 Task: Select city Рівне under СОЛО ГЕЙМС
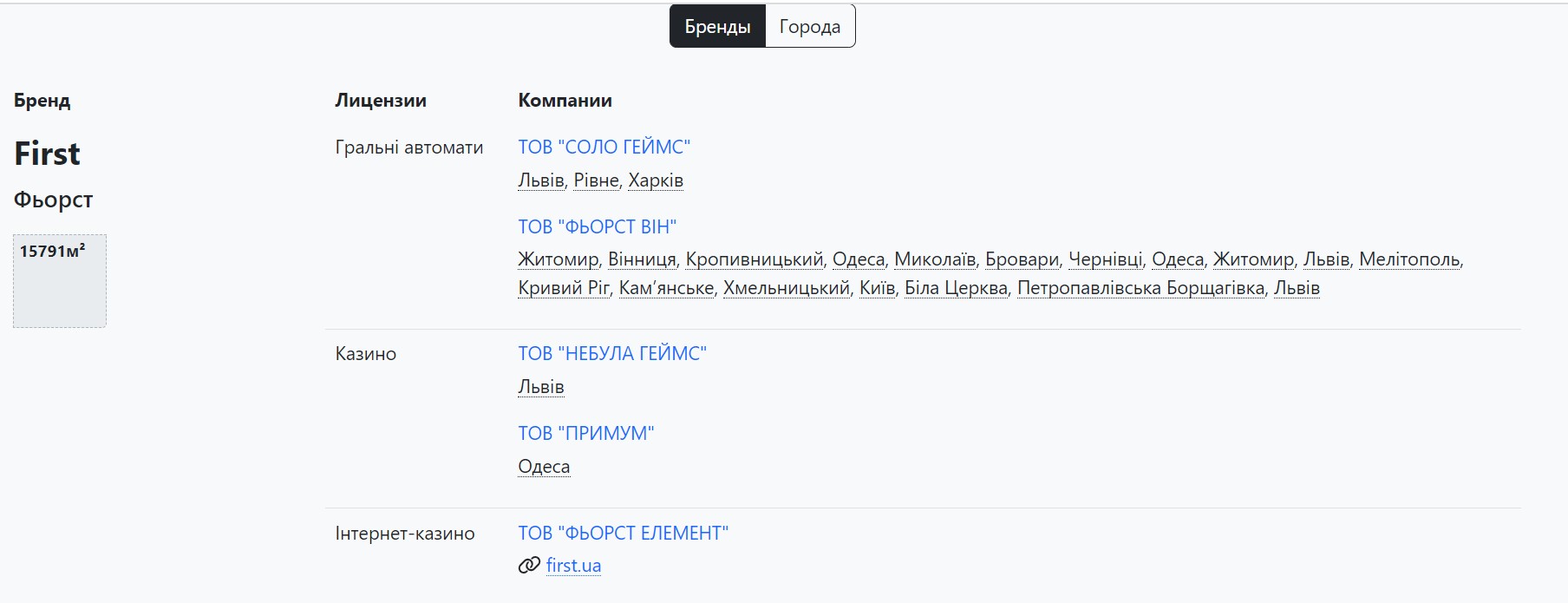click(596, 180)
